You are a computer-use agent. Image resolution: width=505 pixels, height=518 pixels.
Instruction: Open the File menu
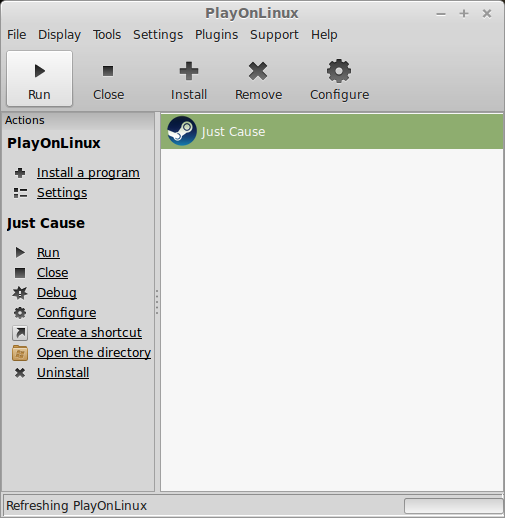17,35
